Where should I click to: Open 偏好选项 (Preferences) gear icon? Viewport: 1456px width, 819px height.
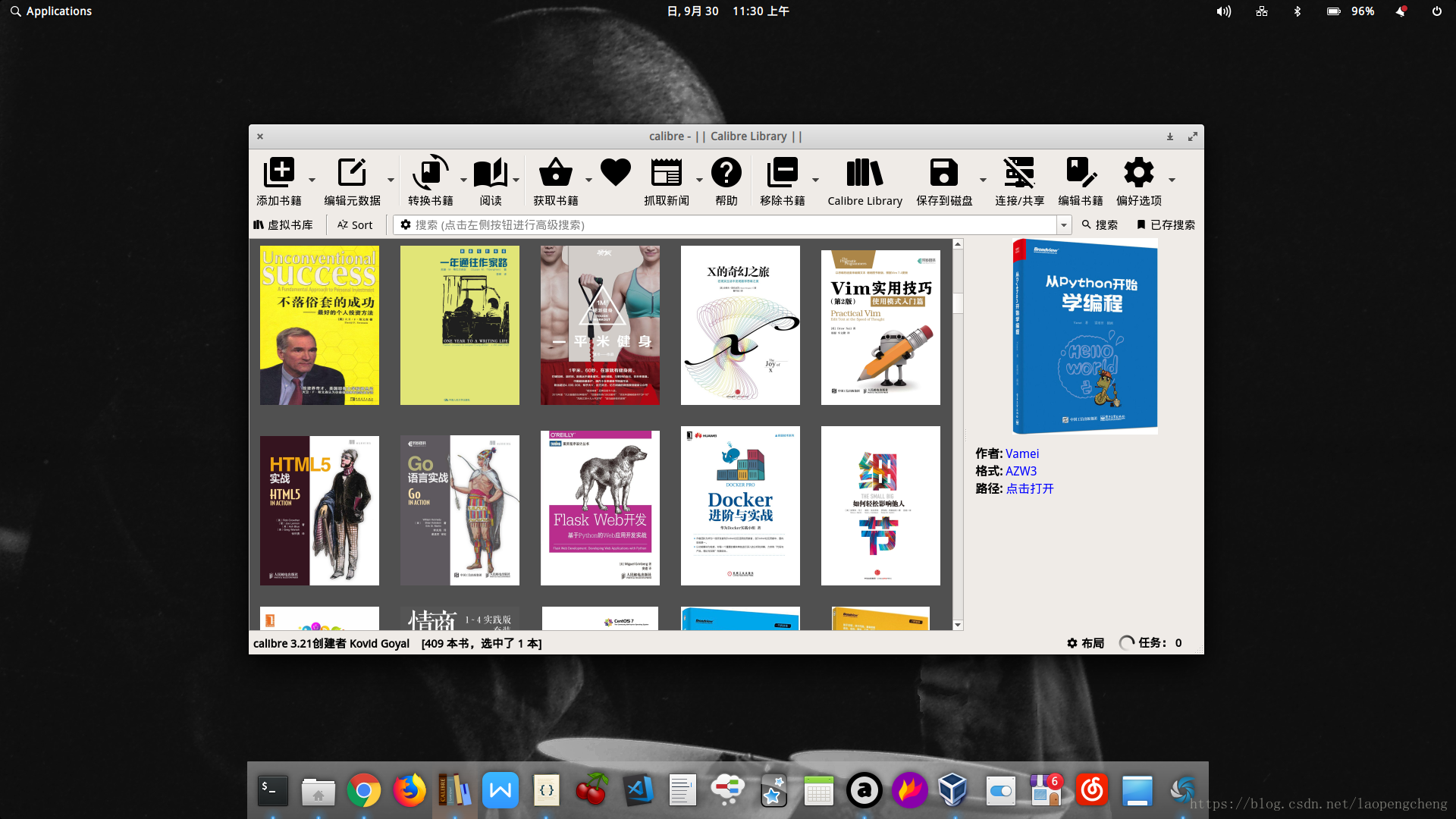(x=1139, y=173)
